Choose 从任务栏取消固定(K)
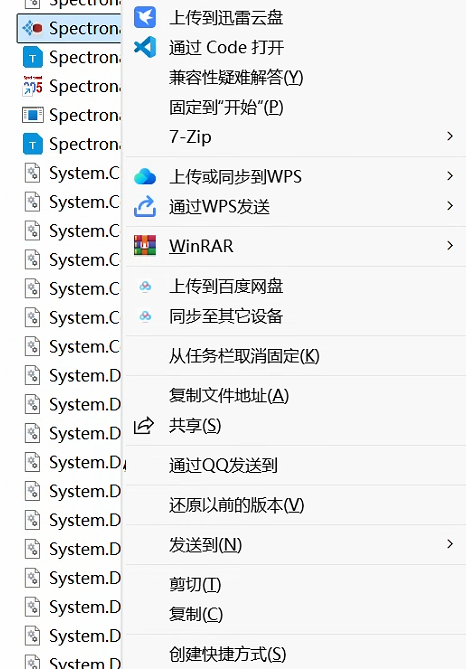Screen dimensions: 466x669 [244, 356]
